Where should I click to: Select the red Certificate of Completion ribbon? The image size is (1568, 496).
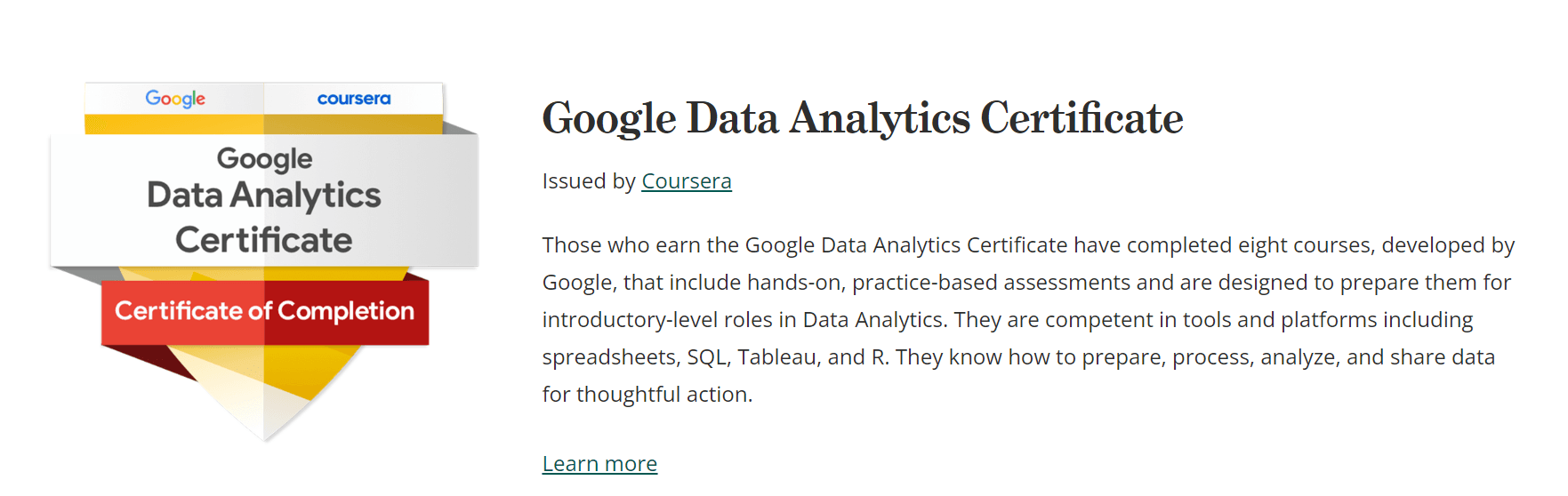tap(265, 312)
